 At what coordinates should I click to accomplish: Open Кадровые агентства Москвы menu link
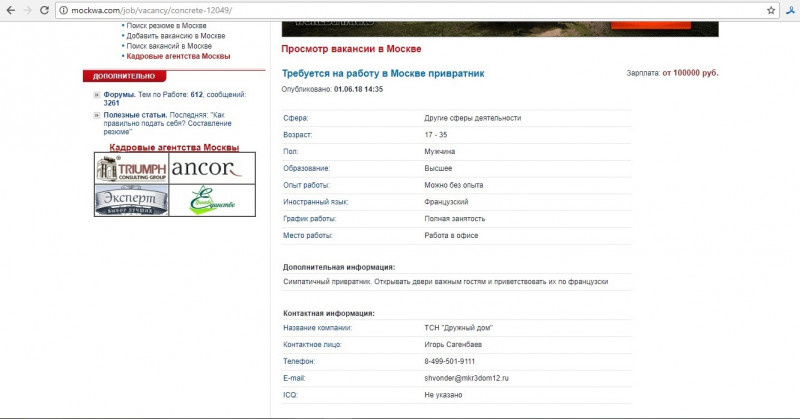[x=178, y=56]
